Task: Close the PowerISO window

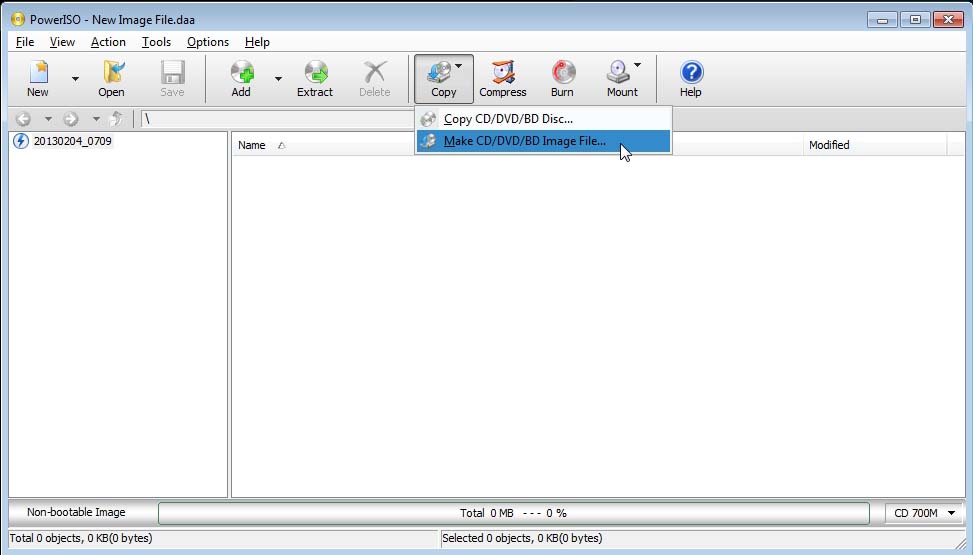Action: (x=948, y=19)
